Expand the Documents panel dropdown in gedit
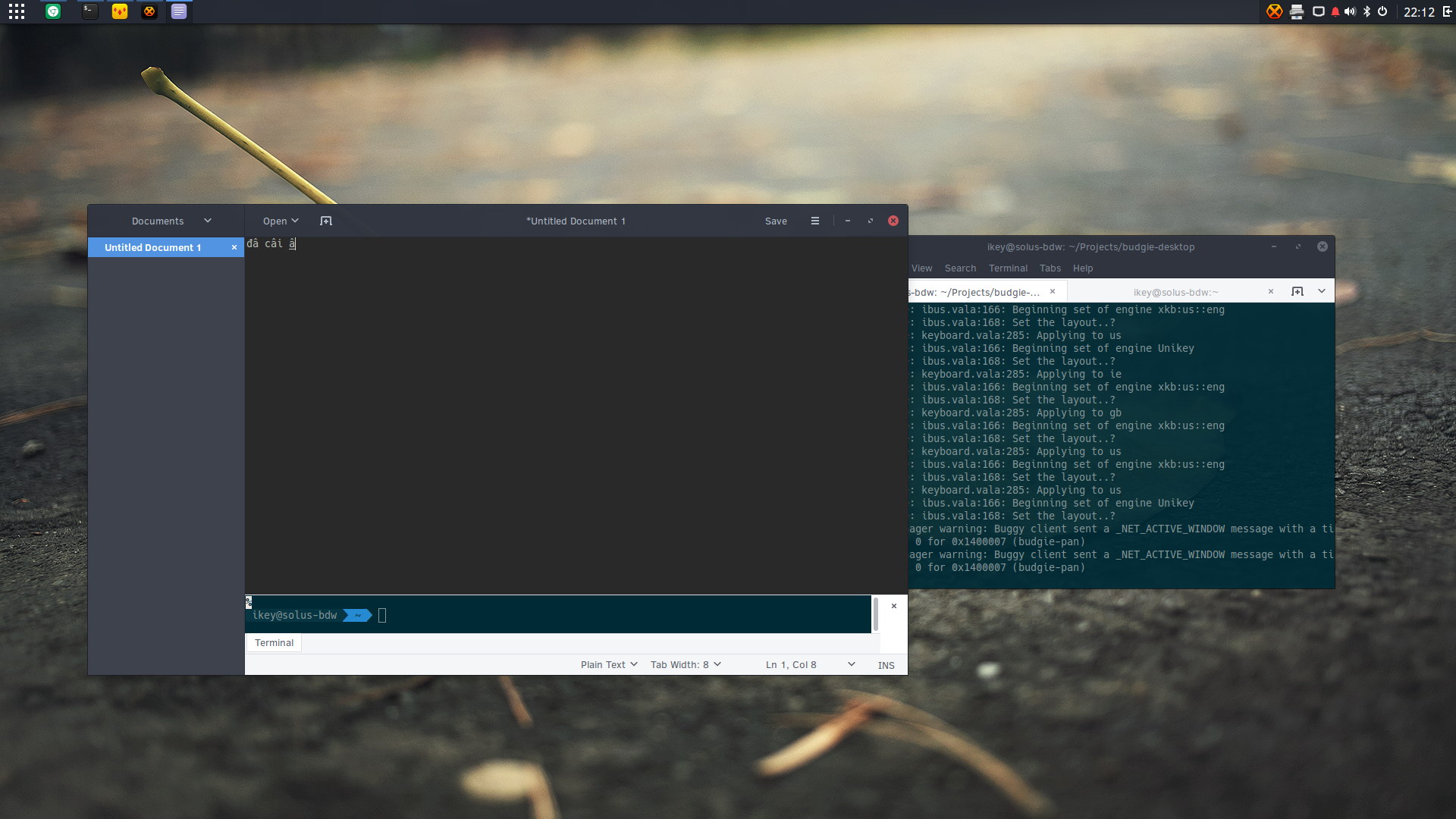 click(x=208, y=221)
